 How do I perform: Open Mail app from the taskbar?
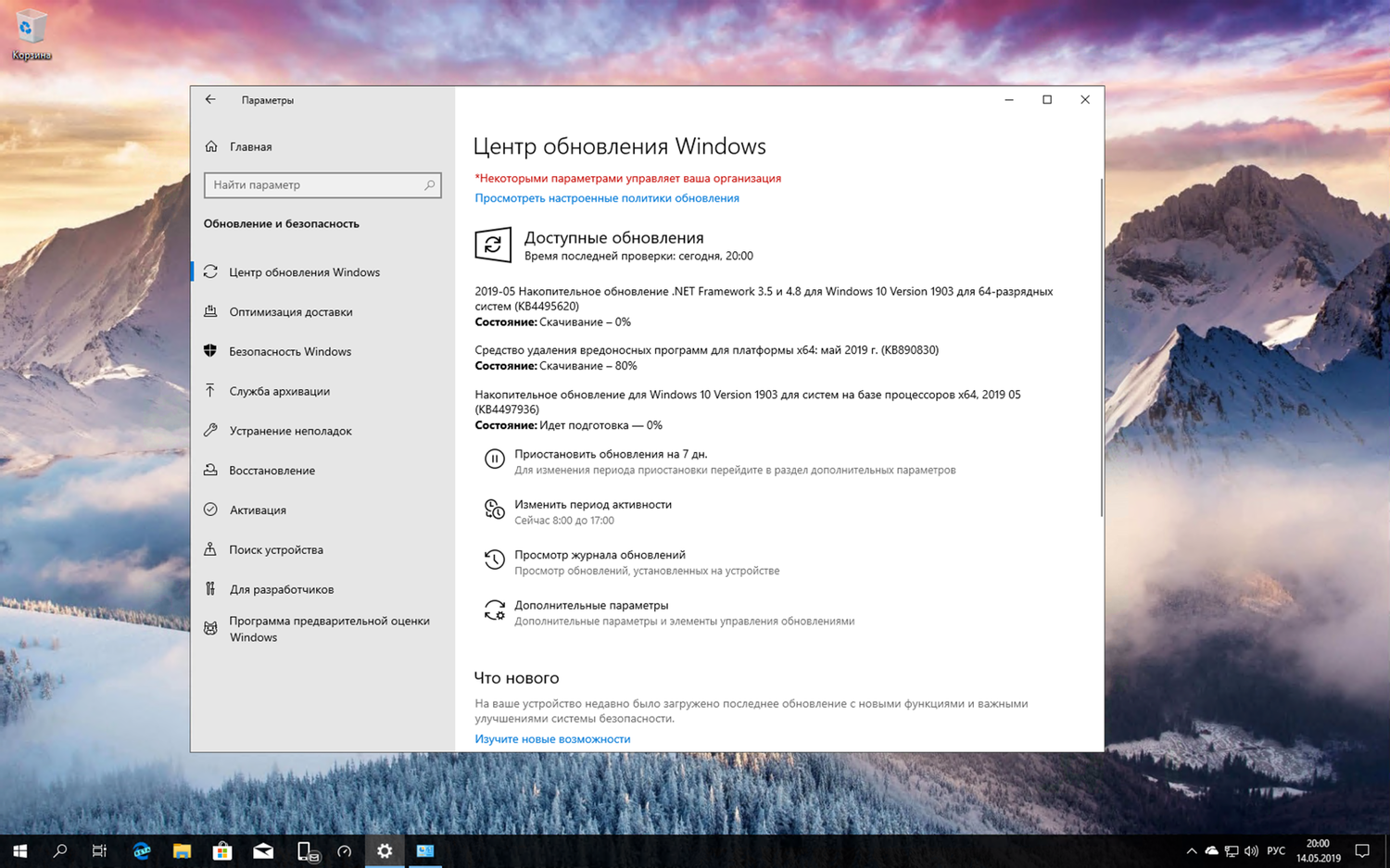click(262, 850)
